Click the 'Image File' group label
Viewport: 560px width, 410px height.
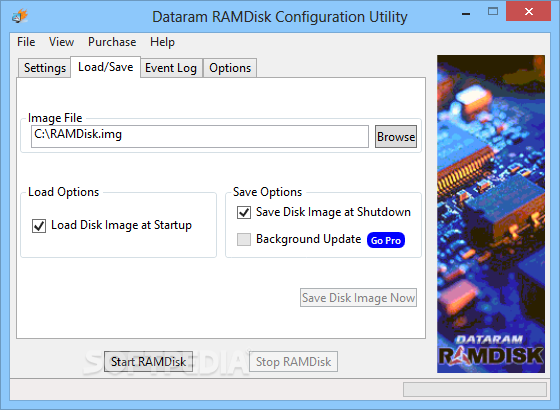pos(55,118)
